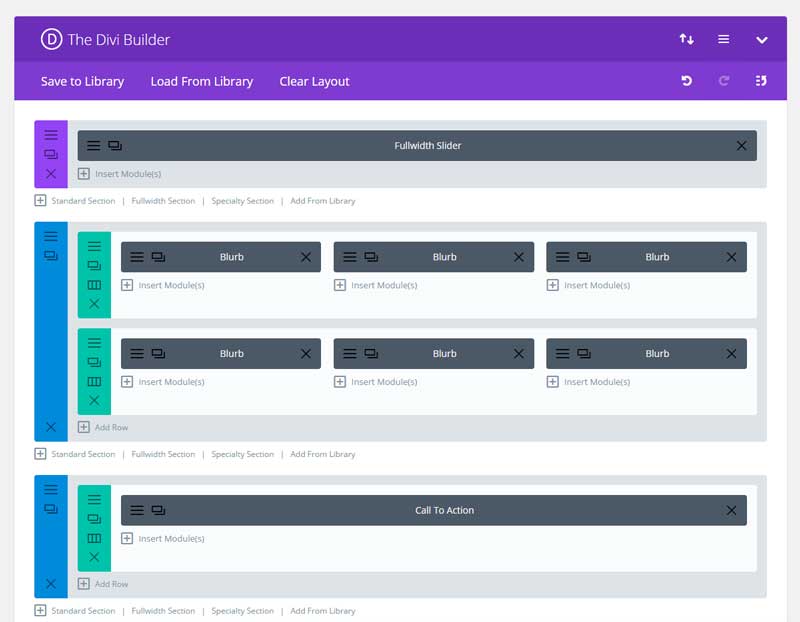
Task: Add Fullwidth Section below the slider section
Action: pyautogui.click(x=163, y=201)
